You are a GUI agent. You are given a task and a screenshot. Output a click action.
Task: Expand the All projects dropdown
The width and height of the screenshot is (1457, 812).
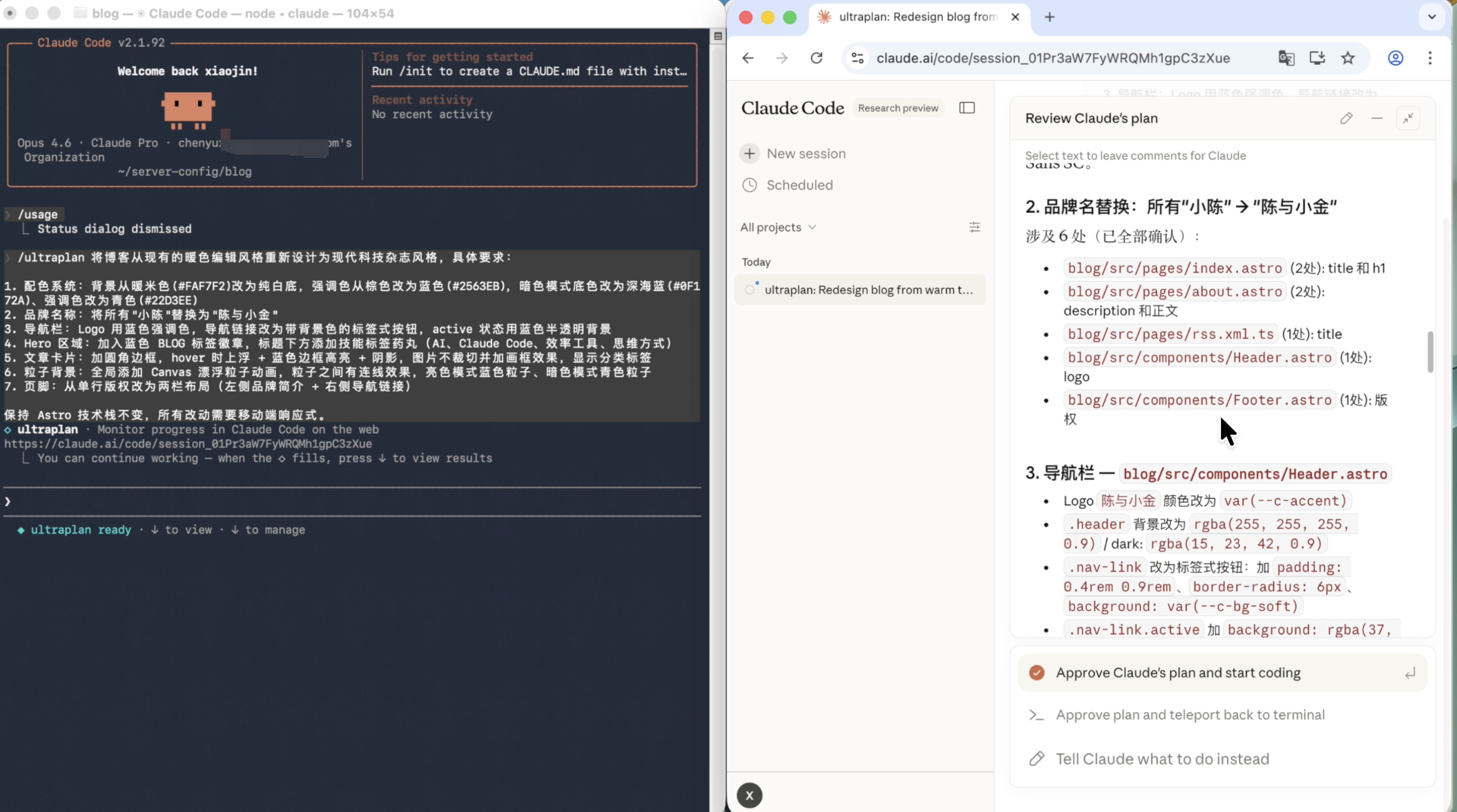tap(778, 227)
